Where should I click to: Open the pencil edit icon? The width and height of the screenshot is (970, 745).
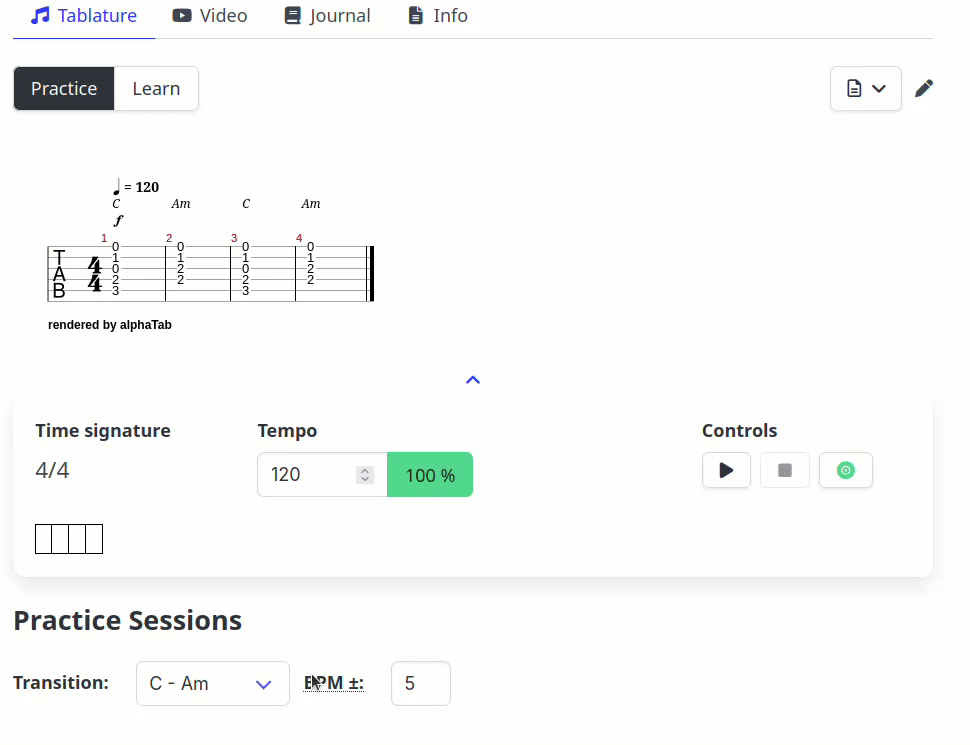[924, 88]
